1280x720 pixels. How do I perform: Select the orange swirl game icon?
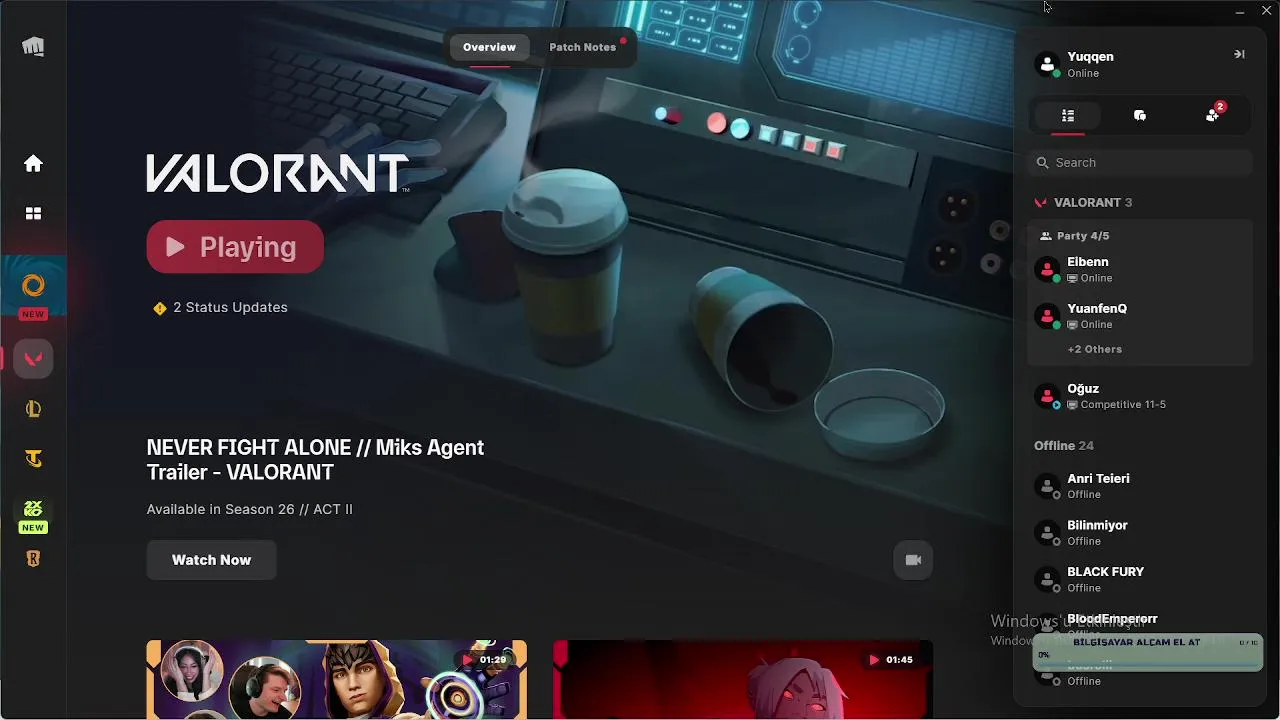[33, 286]
